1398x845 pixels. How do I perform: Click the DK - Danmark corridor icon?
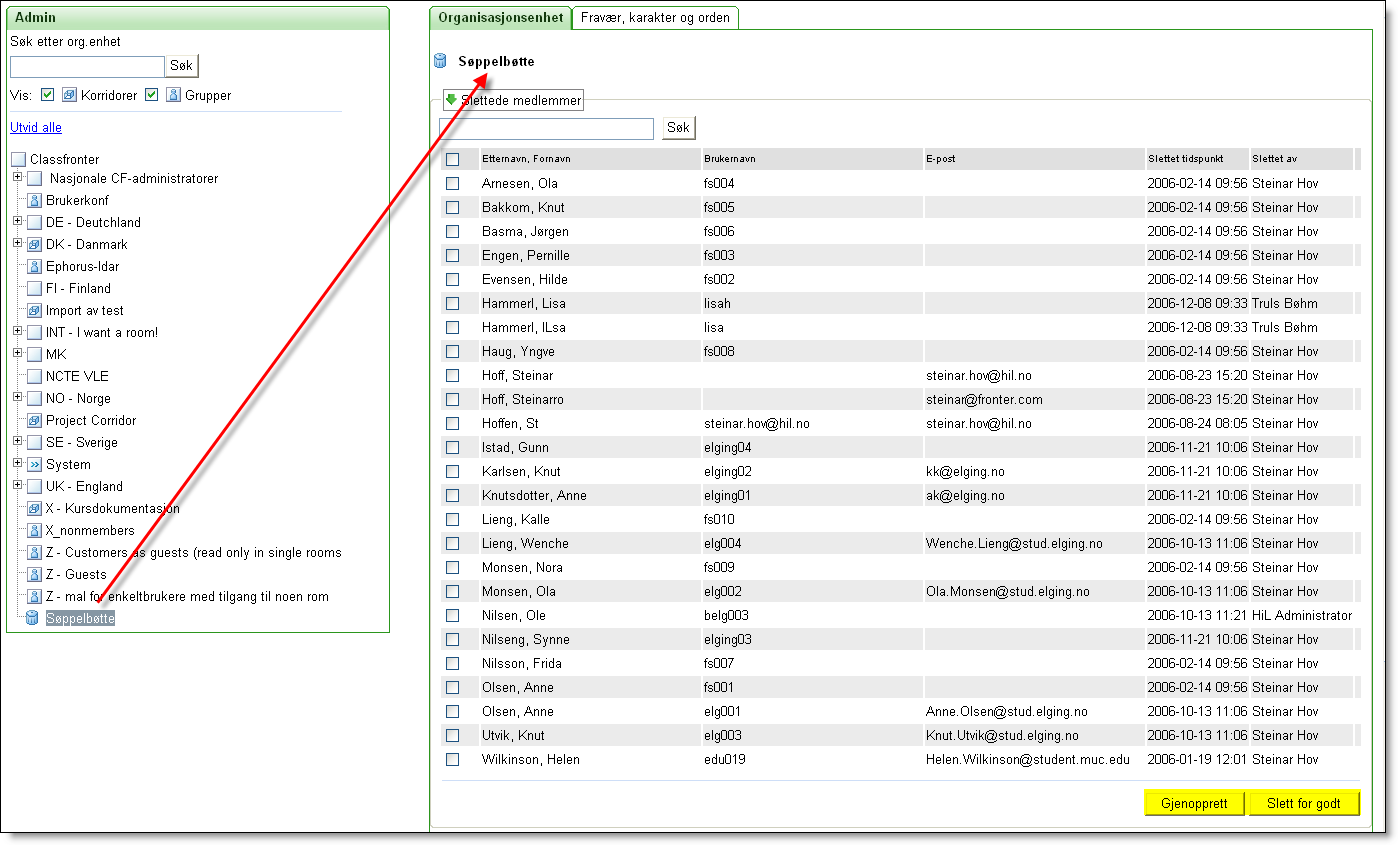pos(34,244)
